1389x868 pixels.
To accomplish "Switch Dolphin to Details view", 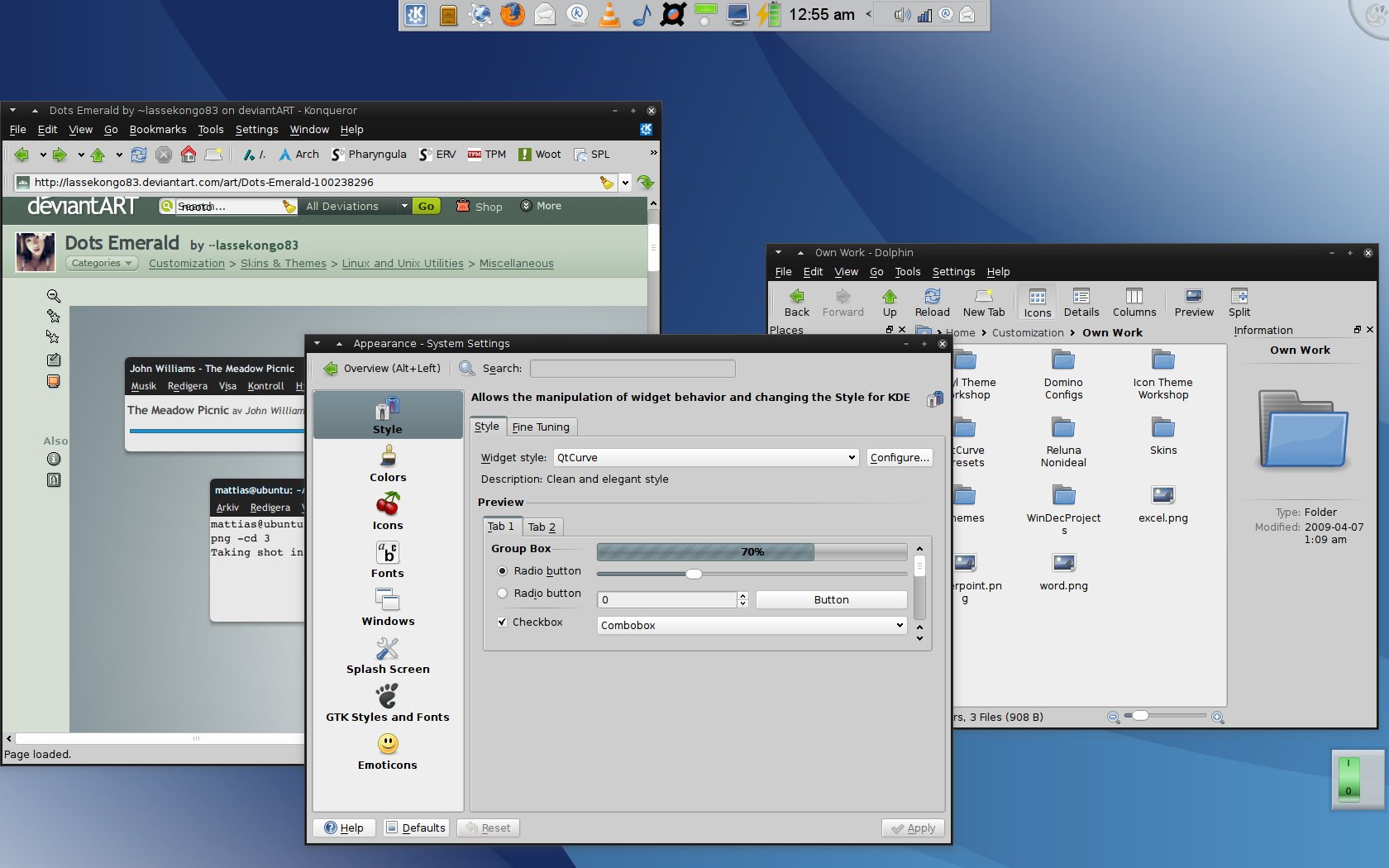I will pyautogui.click(x=1081, y=303).
